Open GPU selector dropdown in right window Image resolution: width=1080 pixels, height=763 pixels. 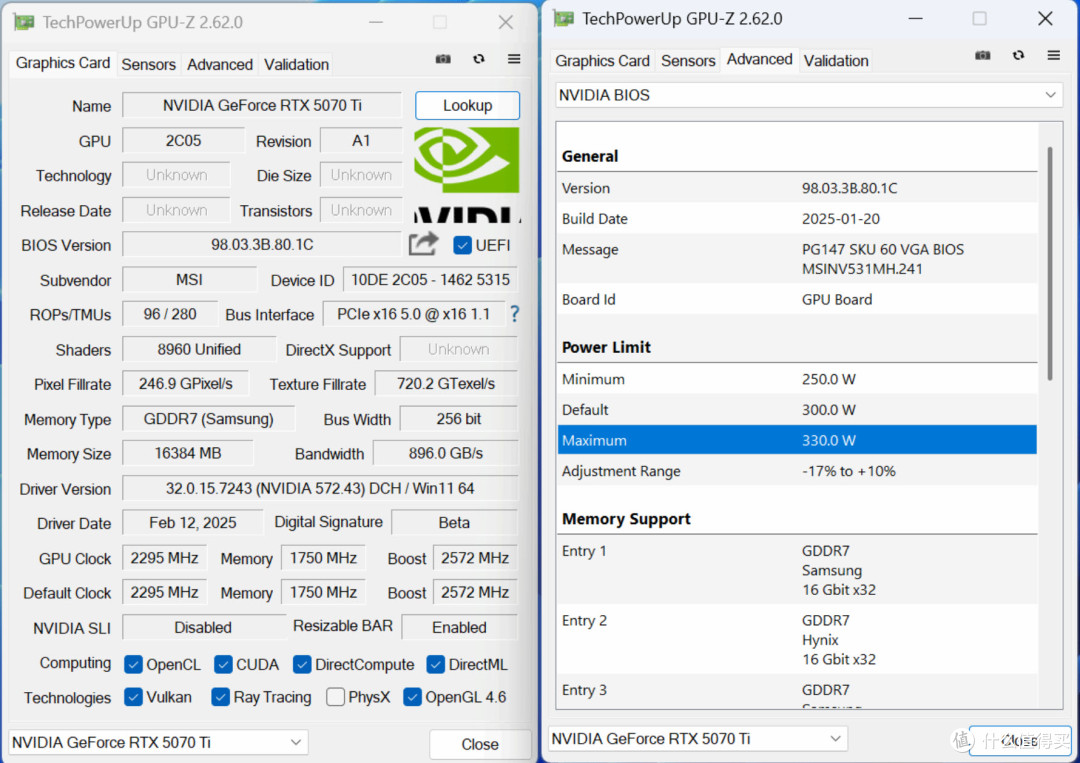(698, 739)
